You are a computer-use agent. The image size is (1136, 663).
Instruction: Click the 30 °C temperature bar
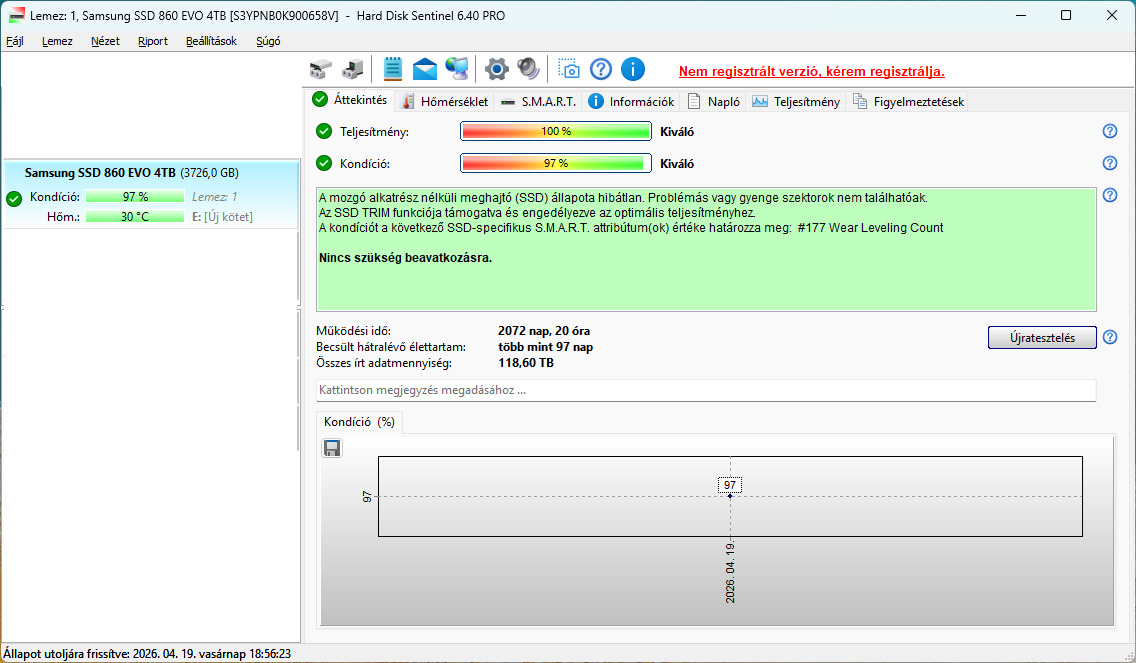[x=135, y=217]
